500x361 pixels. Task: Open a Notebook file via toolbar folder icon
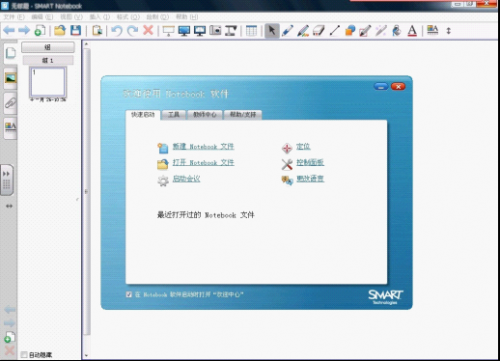(x=60, y=31)
